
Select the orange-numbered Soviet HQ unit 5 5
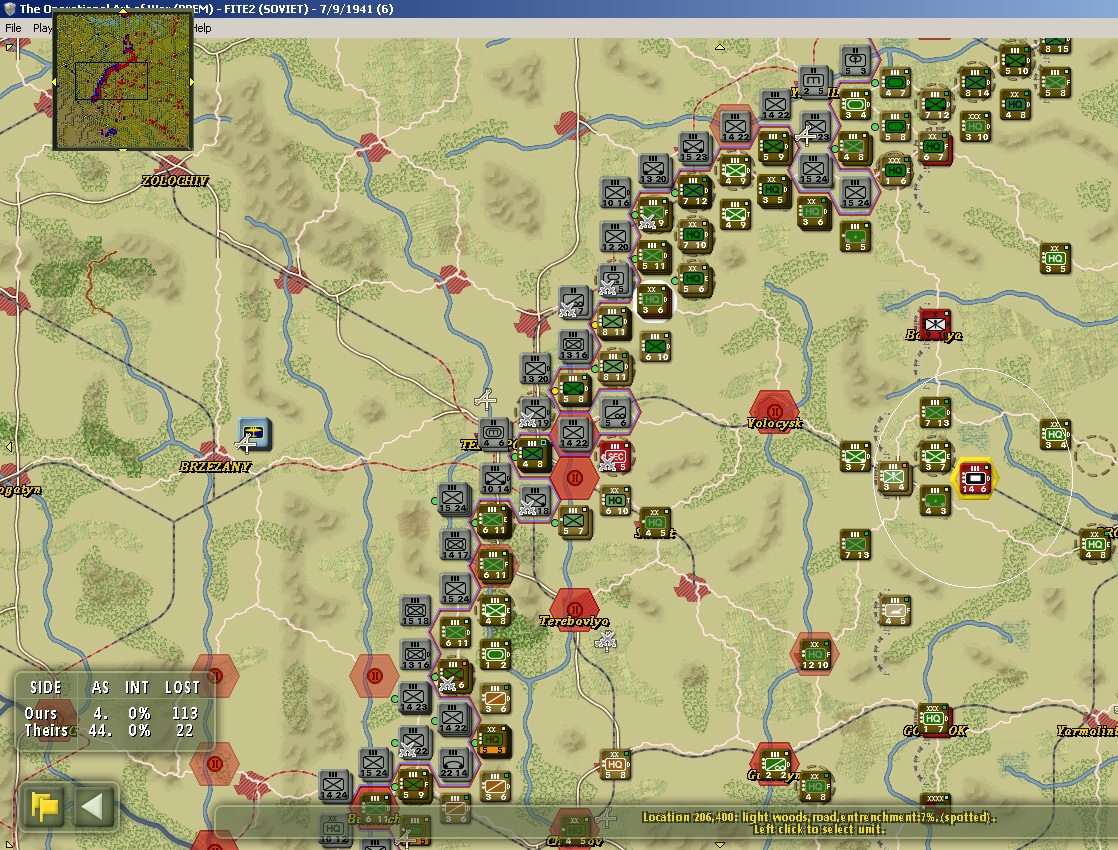pos(493,742)
